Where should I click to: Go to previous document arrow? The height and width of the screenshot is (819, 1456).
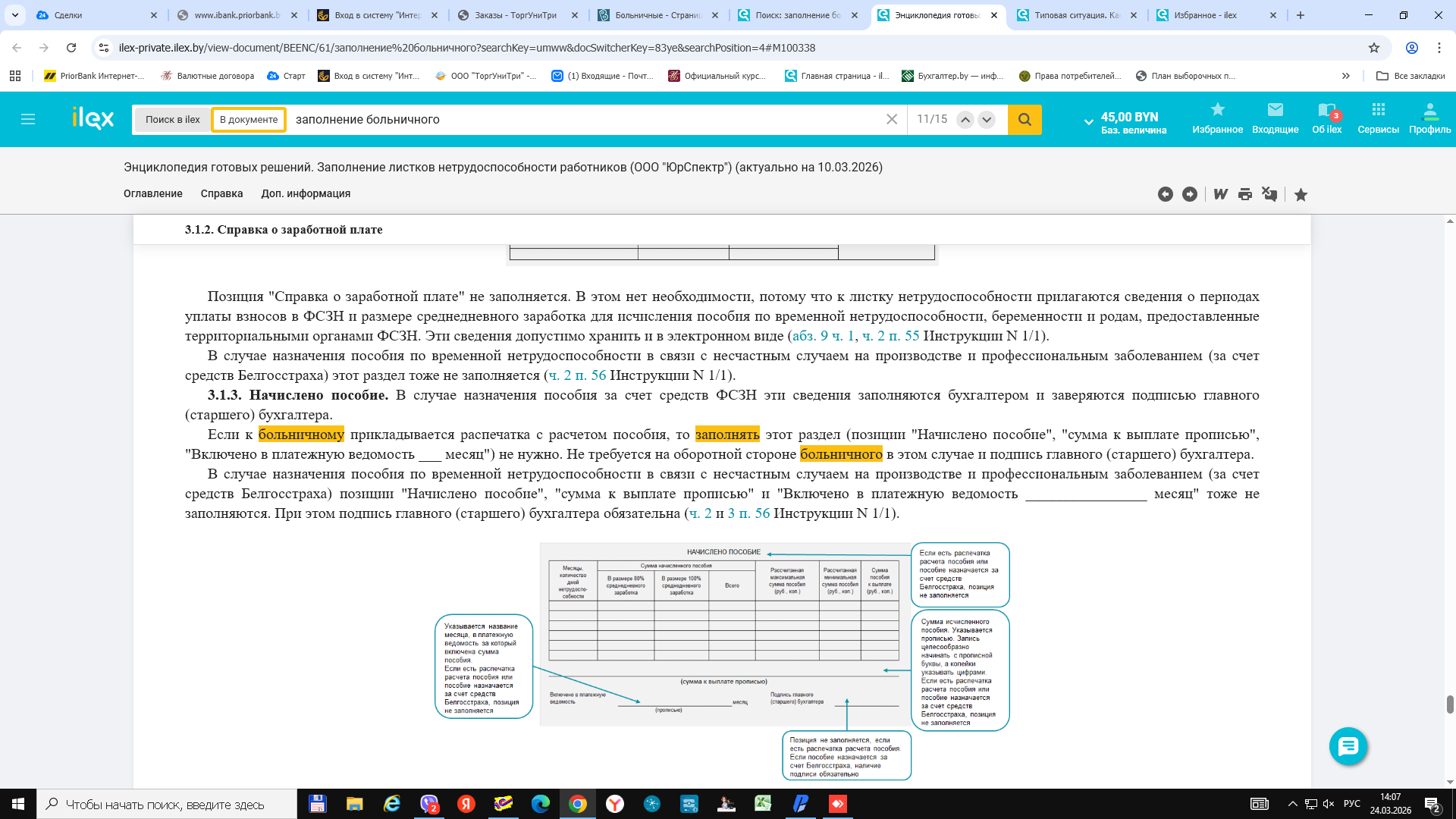(1166, 194)
